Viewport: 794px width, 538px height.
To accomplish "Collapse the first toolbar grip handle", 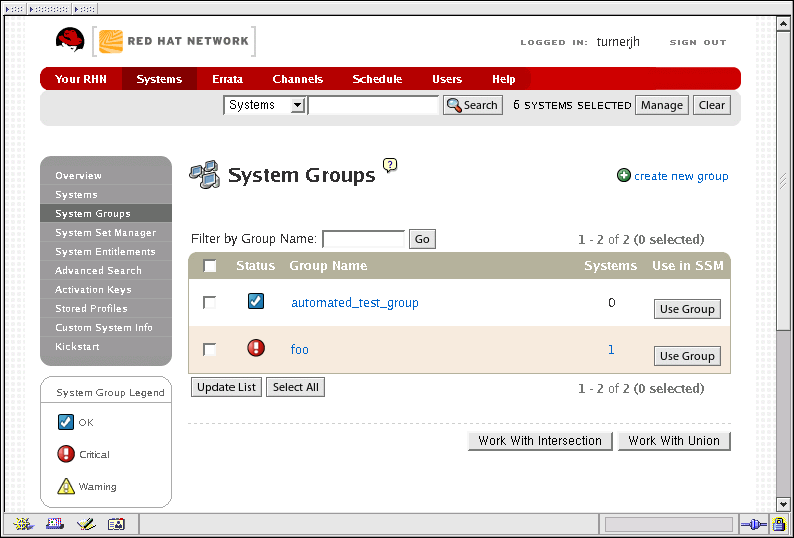I will 15,9.
